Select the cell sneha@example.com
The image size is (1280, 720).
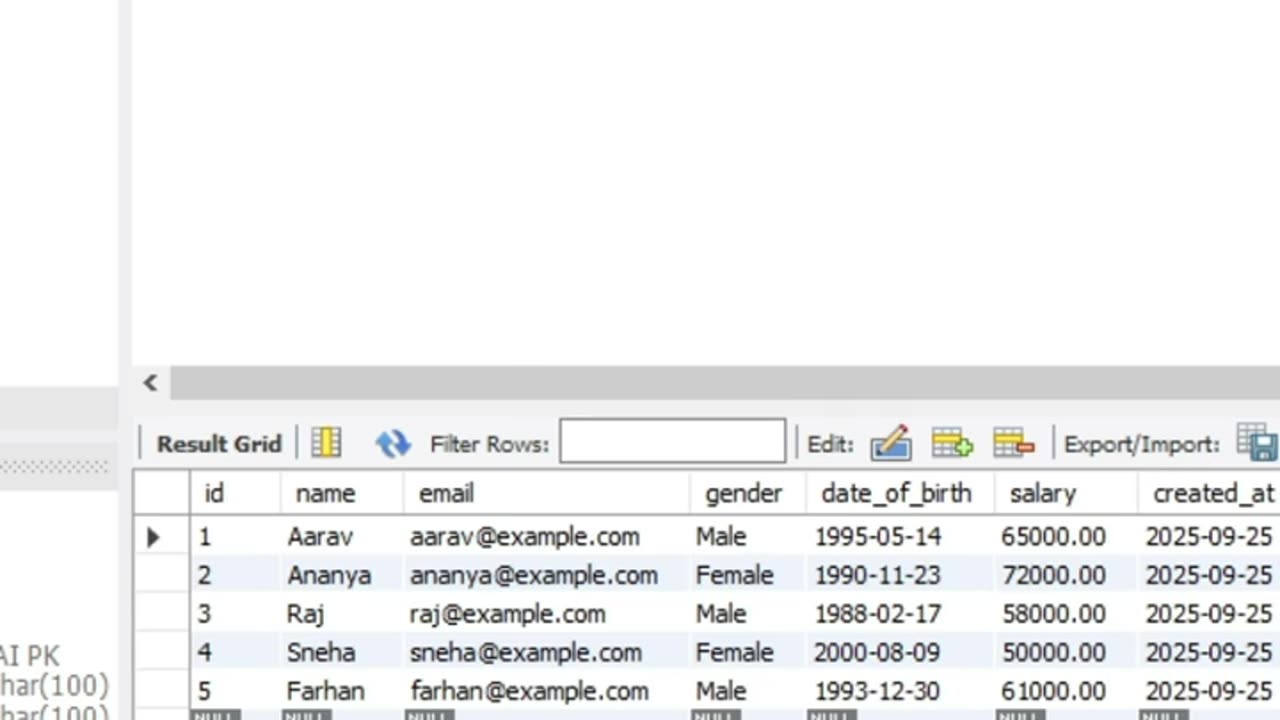[546, 653]
